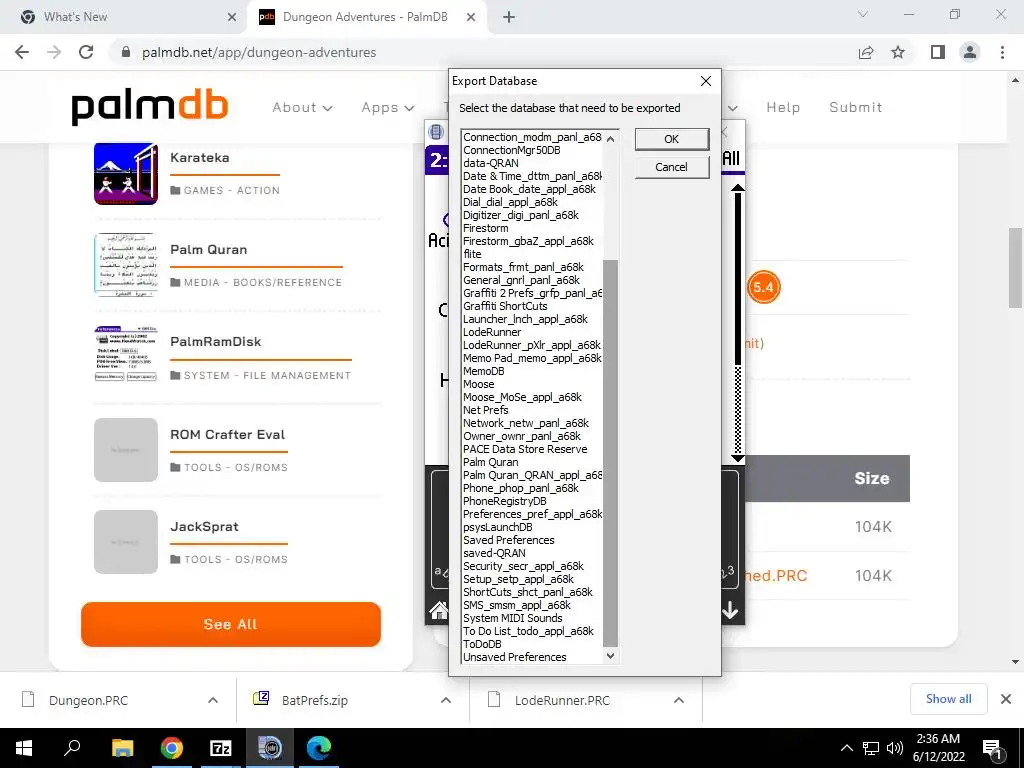
Task: Select LodeRunner_pXlr_appl_a68k in the list
Action: (532, 345)
